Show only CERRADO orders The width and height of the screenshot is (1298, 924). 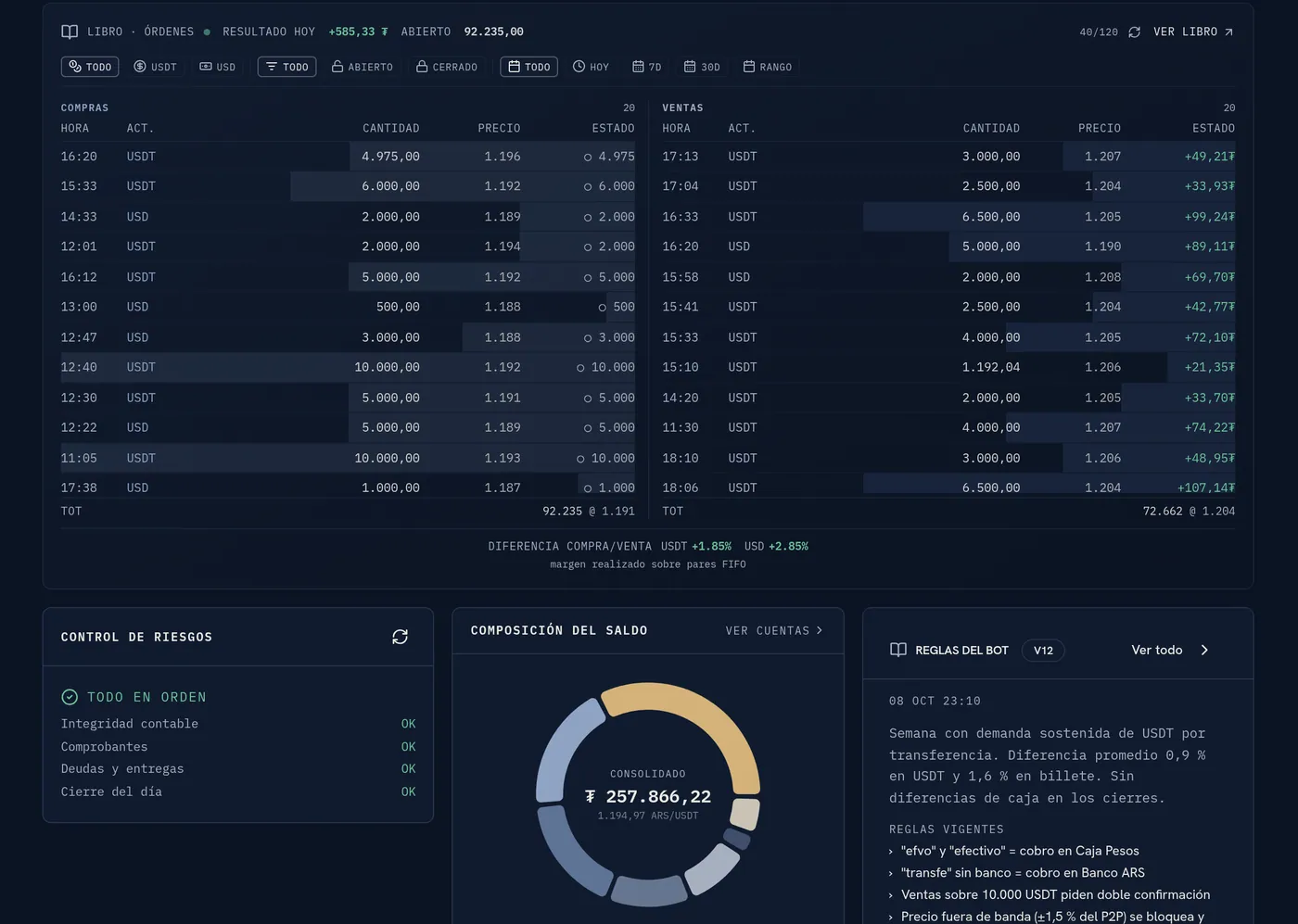coord(447,67)
